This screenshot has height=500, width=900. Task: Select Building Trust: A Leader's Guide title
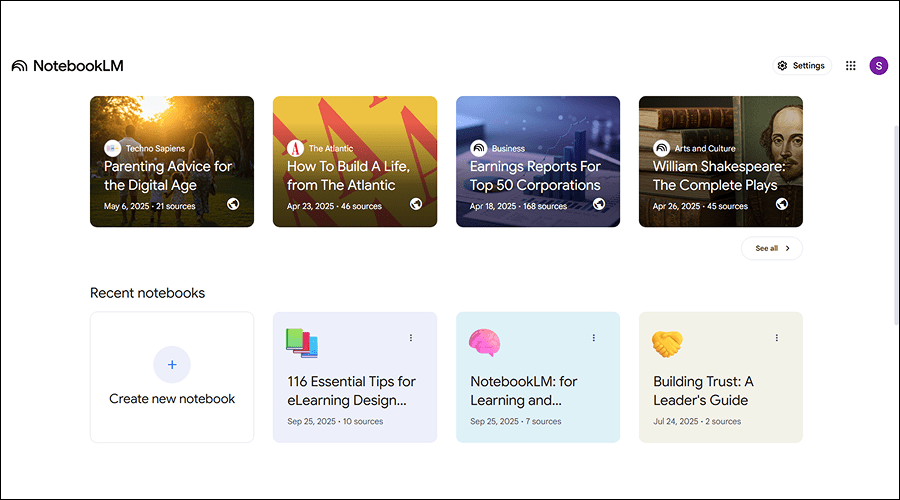[703, 390]
